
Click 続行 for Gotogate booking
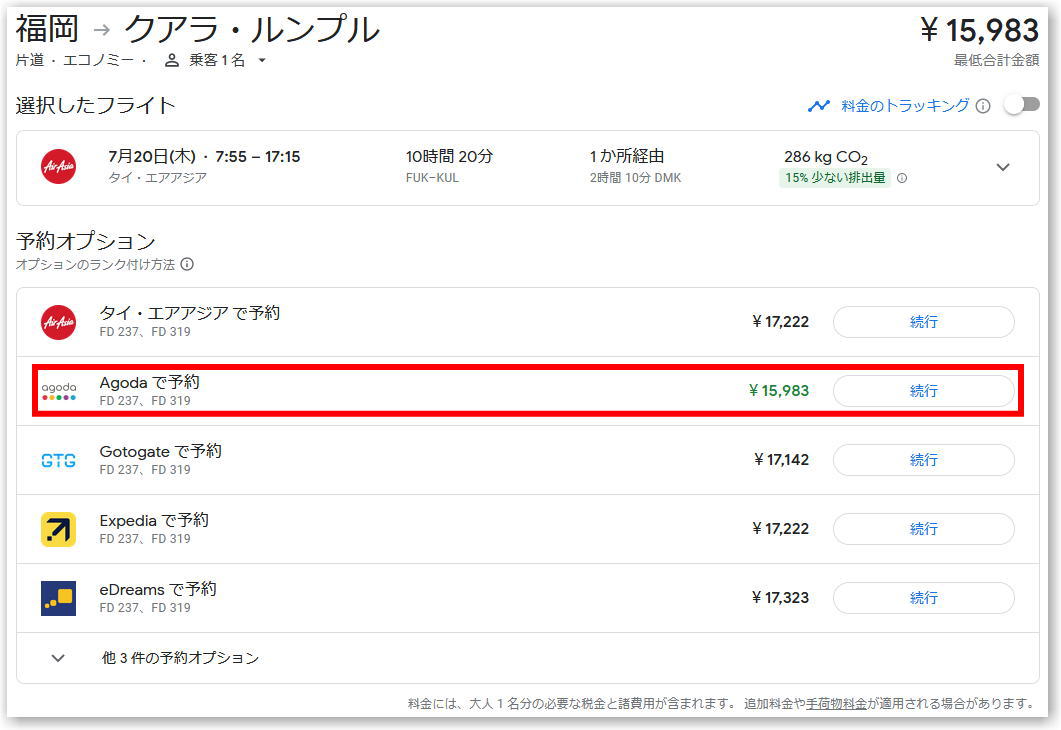pos(924,460)
